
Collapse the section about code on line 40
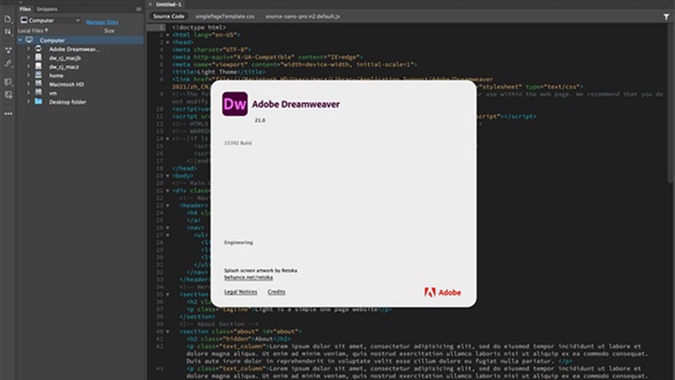[167, 331]
